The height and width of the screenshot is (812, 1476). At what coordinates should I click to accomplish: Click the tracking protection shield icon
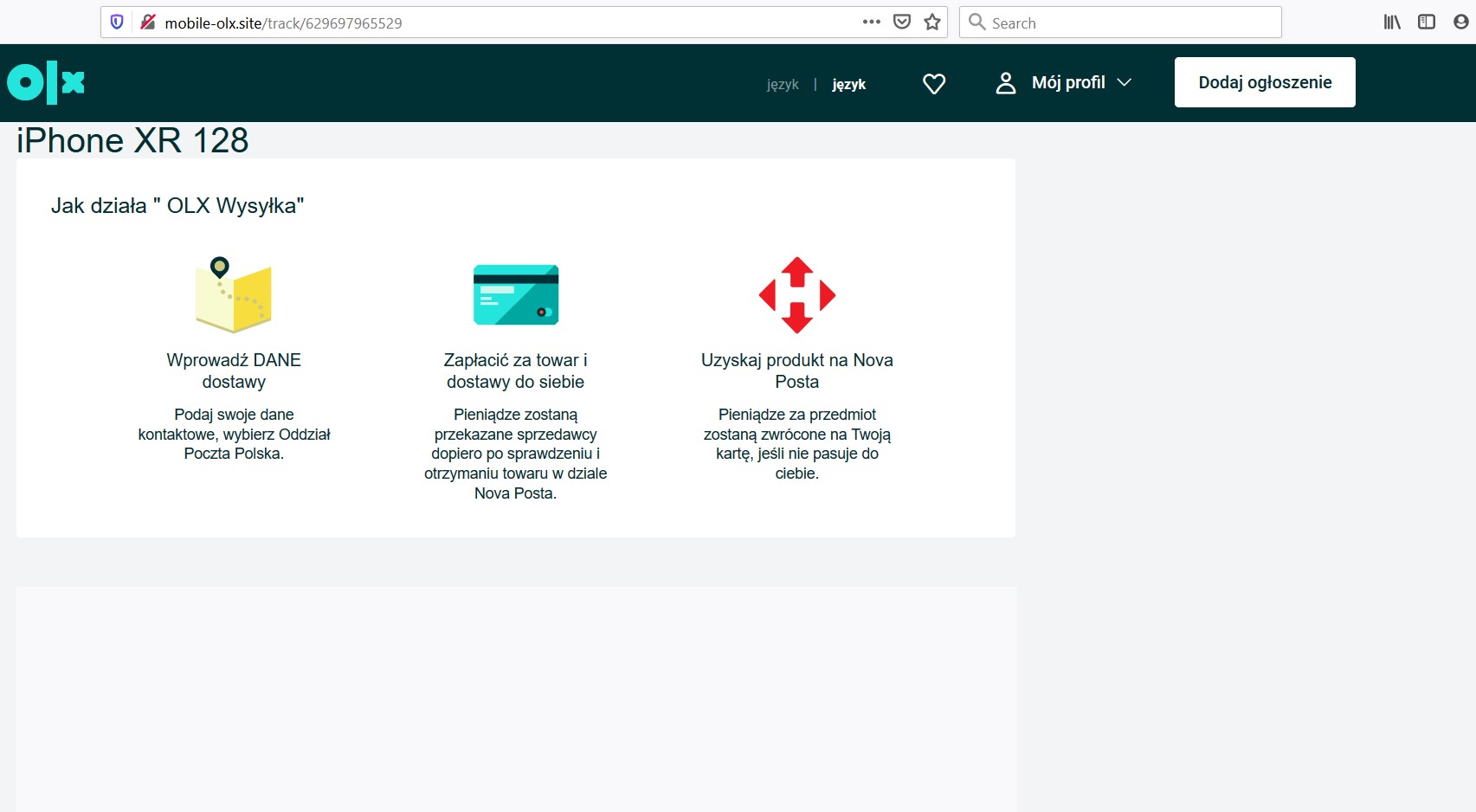tap(117, 23)
